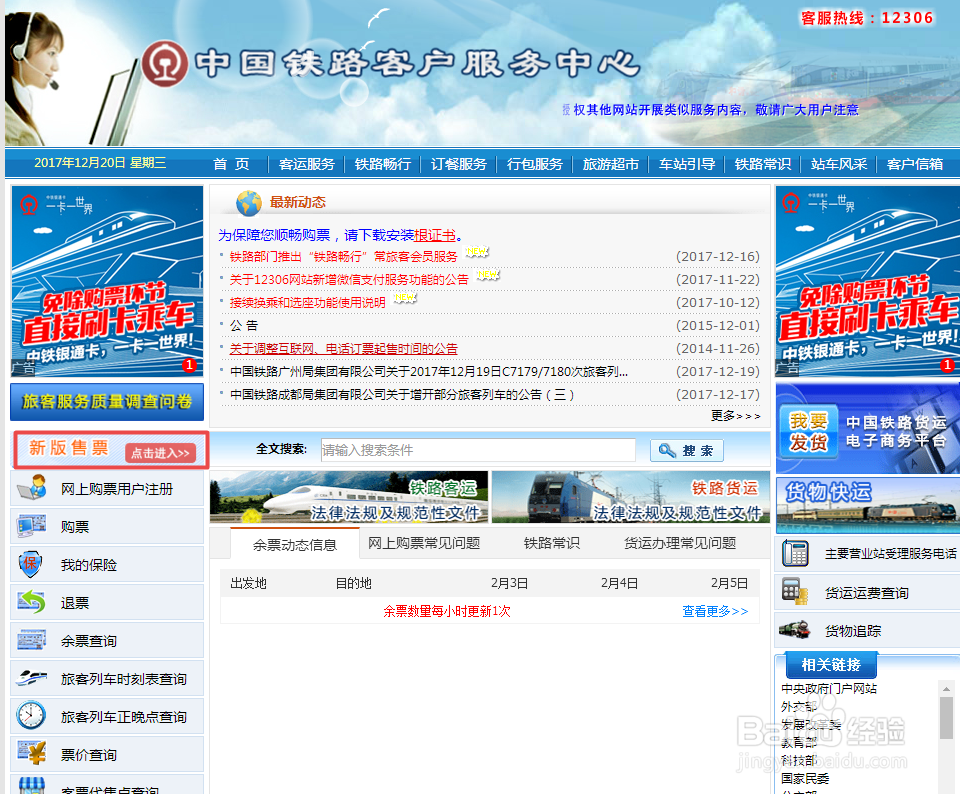Open the 公告 news item
The height and width of the screenshot is (794, 960).
pyautogui.click(x=244, y=326)
